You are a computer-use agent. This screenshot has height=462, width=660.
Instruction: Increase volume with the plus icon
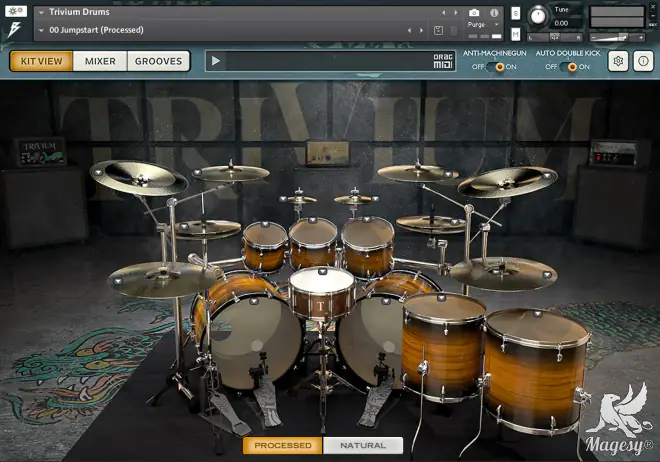pos(641,37)
